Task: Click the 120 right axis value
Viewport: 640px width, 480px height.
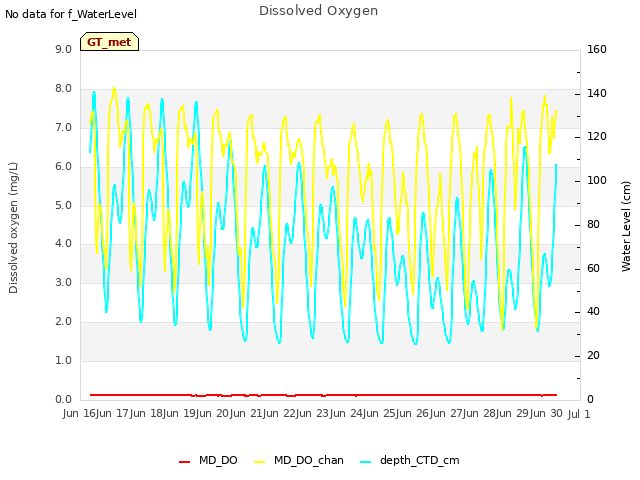Action: click(597, 136)
